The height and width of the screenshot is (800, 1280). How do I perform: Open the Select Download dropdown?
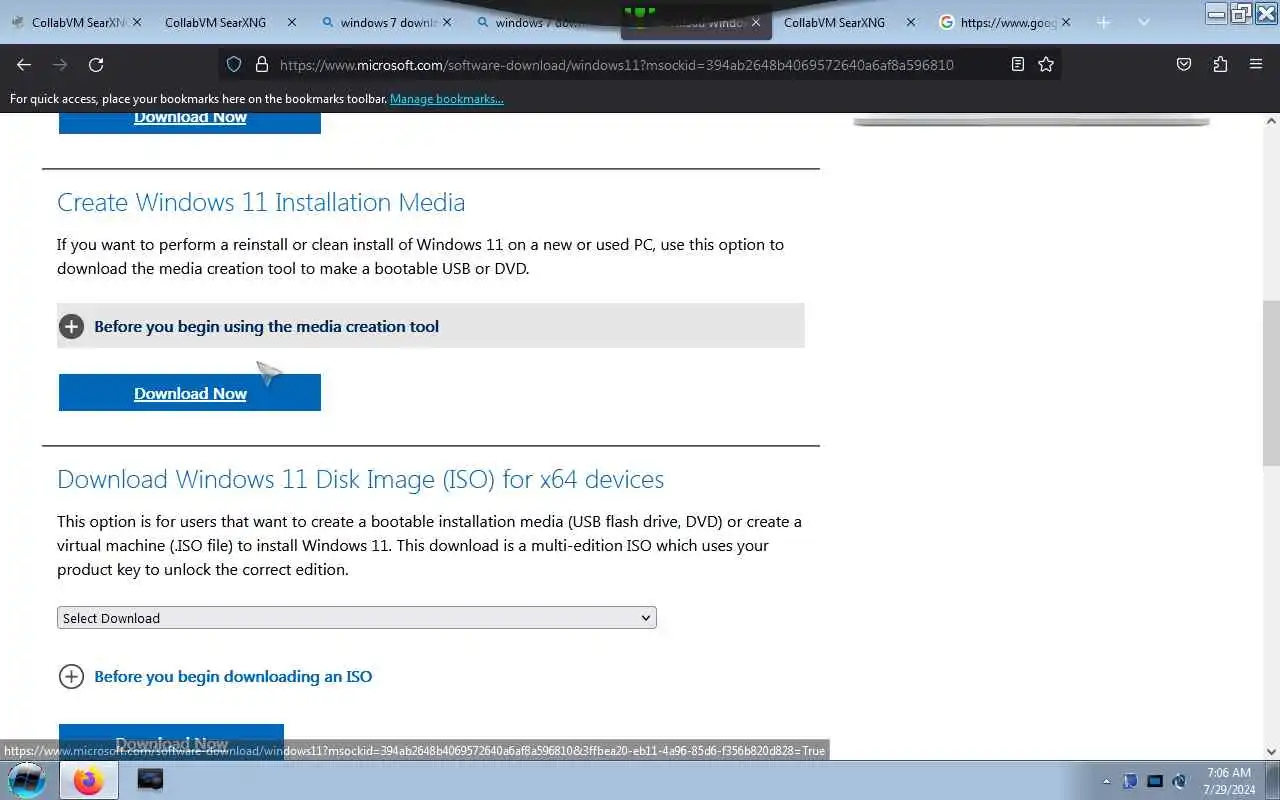point(357,618)
